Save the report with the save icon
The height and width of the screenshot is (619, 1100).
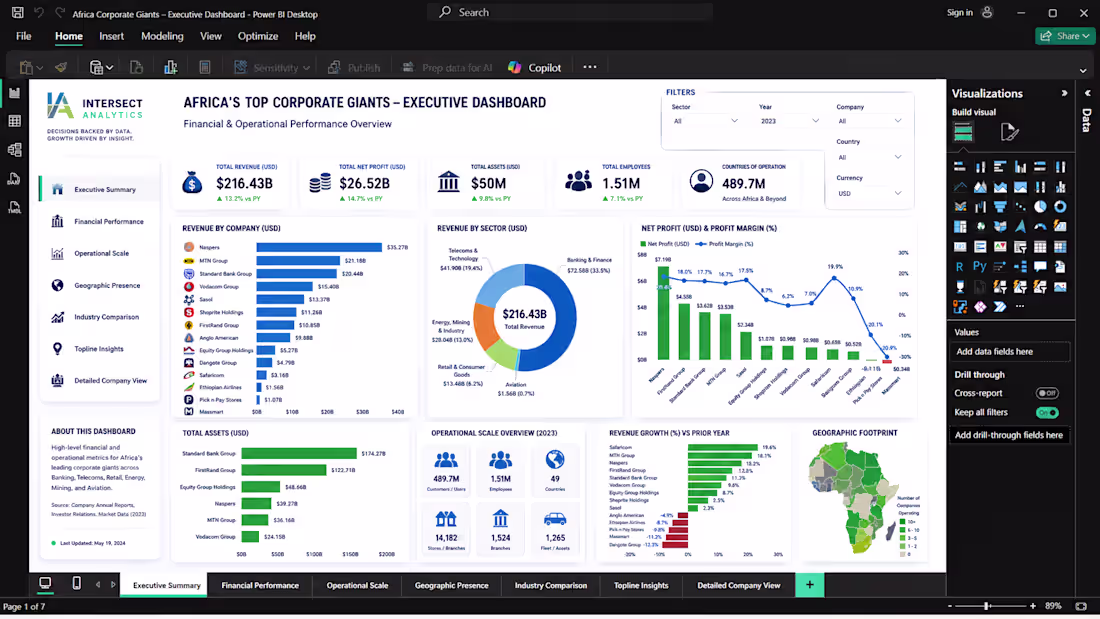[x=18, y=13]
